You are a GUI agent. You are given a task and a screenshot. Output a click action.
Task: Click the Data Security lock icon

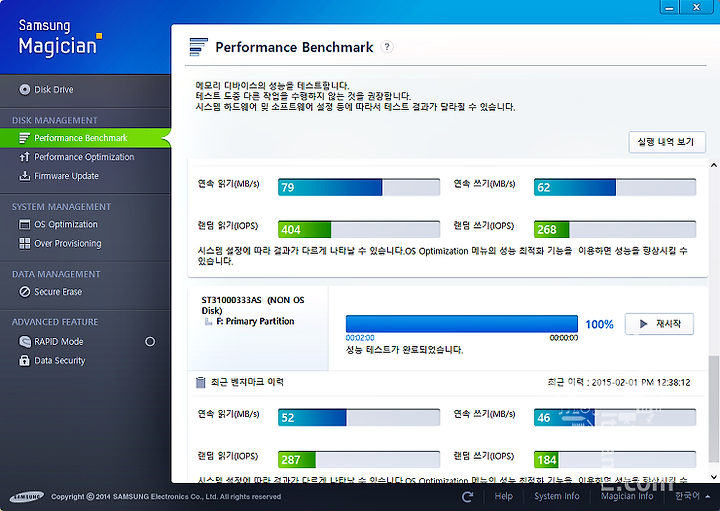(x=24, y=360)
